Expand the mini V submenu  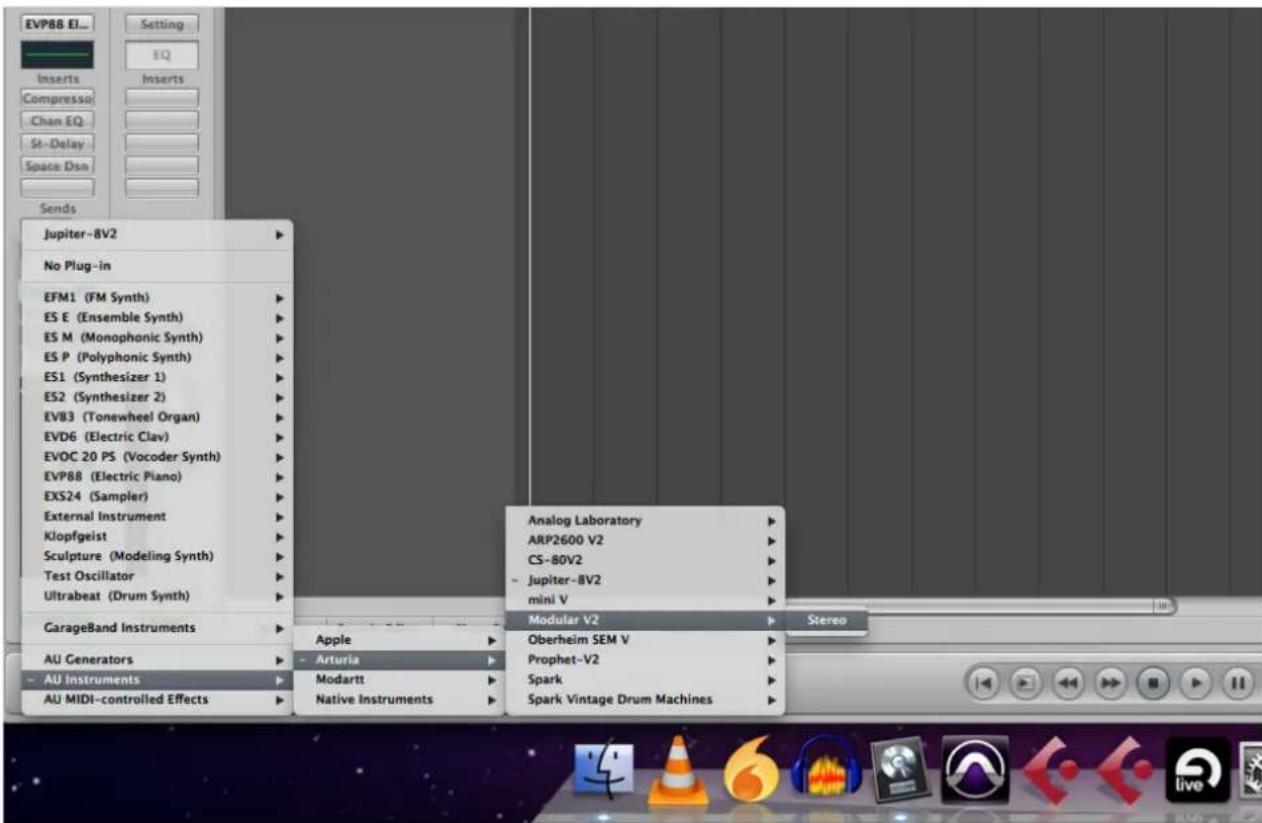click(x=646, y=600)
